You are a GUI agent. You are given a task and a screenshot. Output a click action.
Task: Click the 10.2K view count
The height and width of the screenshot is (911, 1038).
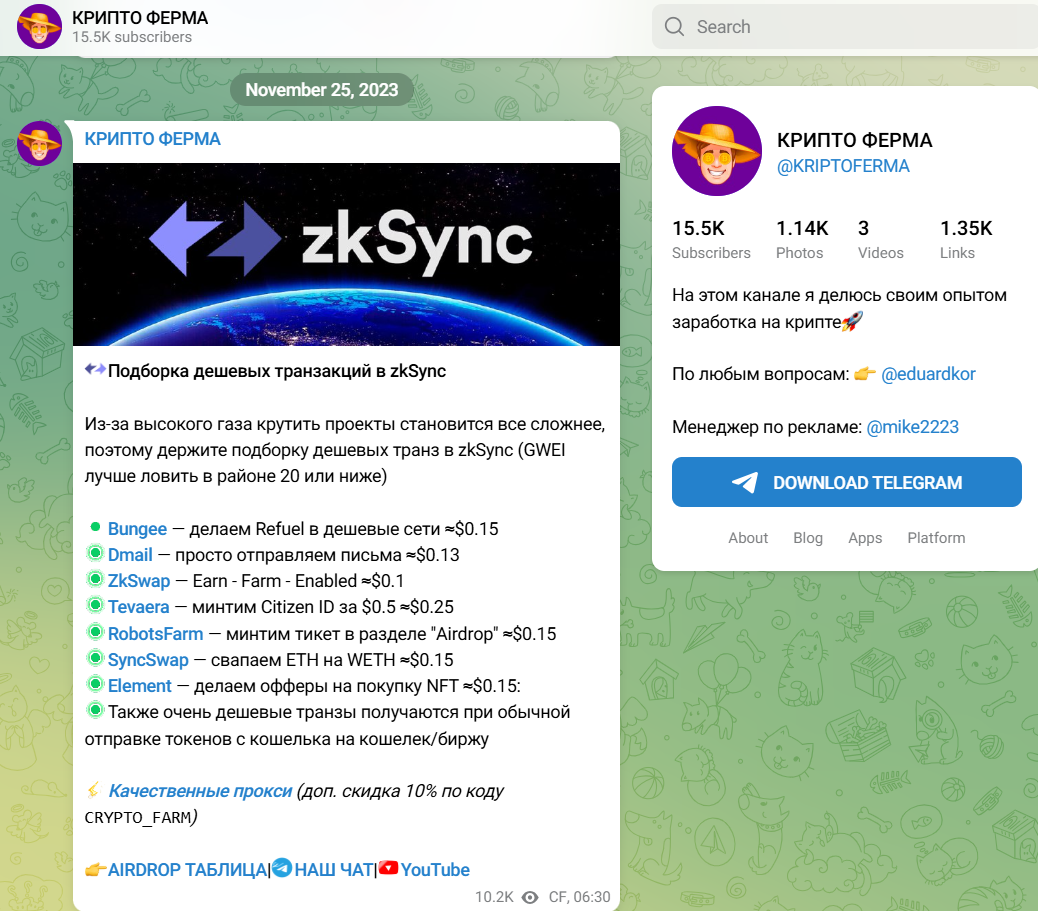tap(494, 897)
